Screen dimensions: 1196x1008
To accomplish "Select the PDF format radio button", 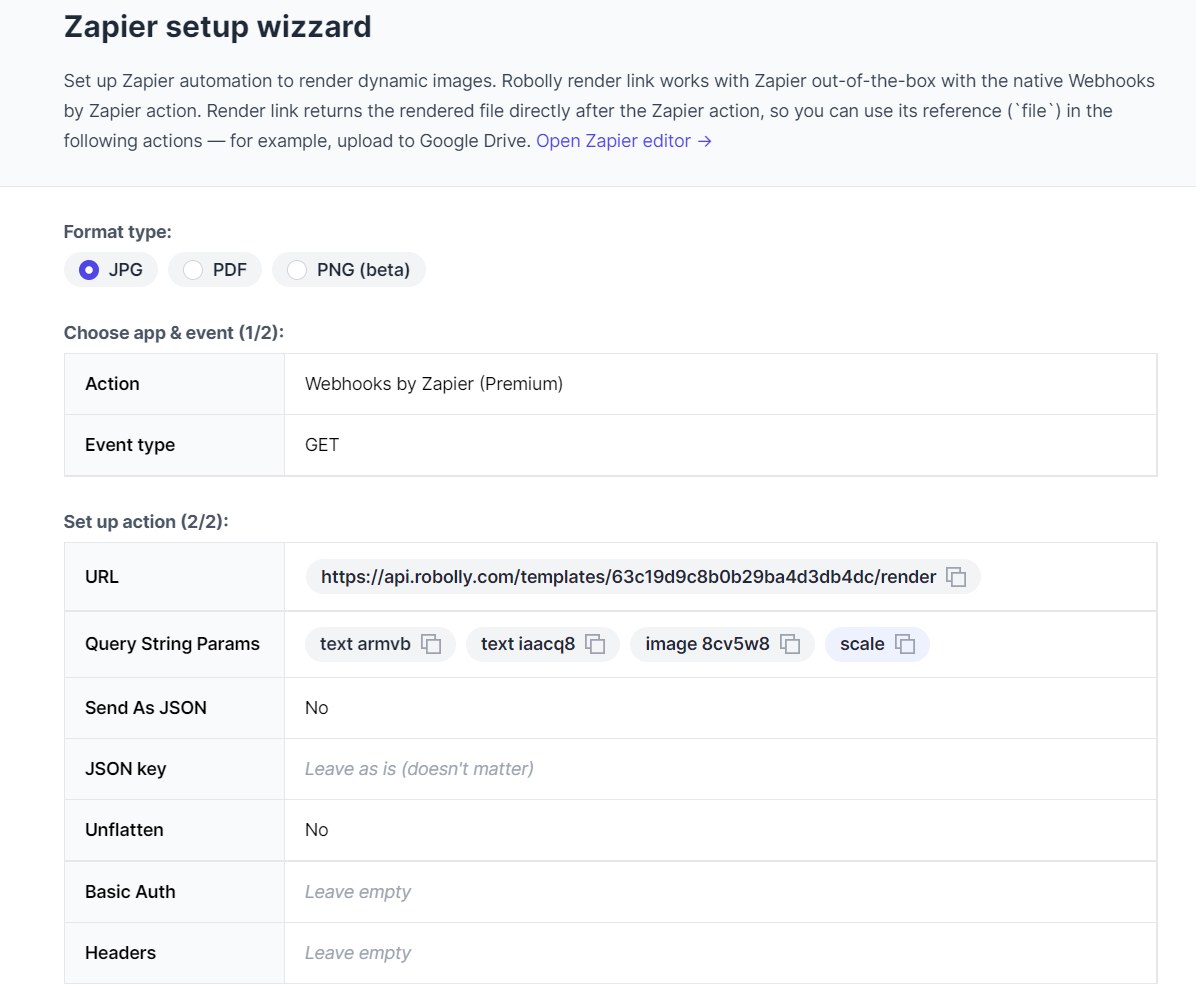I will pos(193,270).
